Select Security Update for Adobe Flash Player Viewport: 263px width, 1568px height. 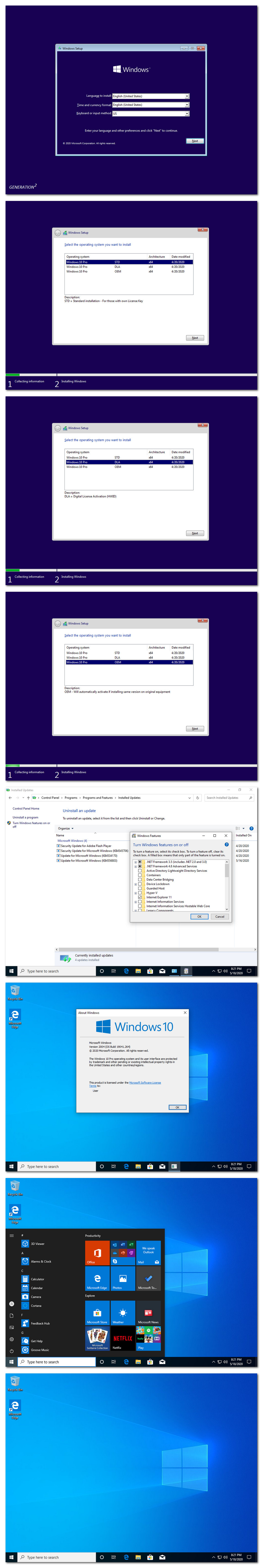click(84, 845)
